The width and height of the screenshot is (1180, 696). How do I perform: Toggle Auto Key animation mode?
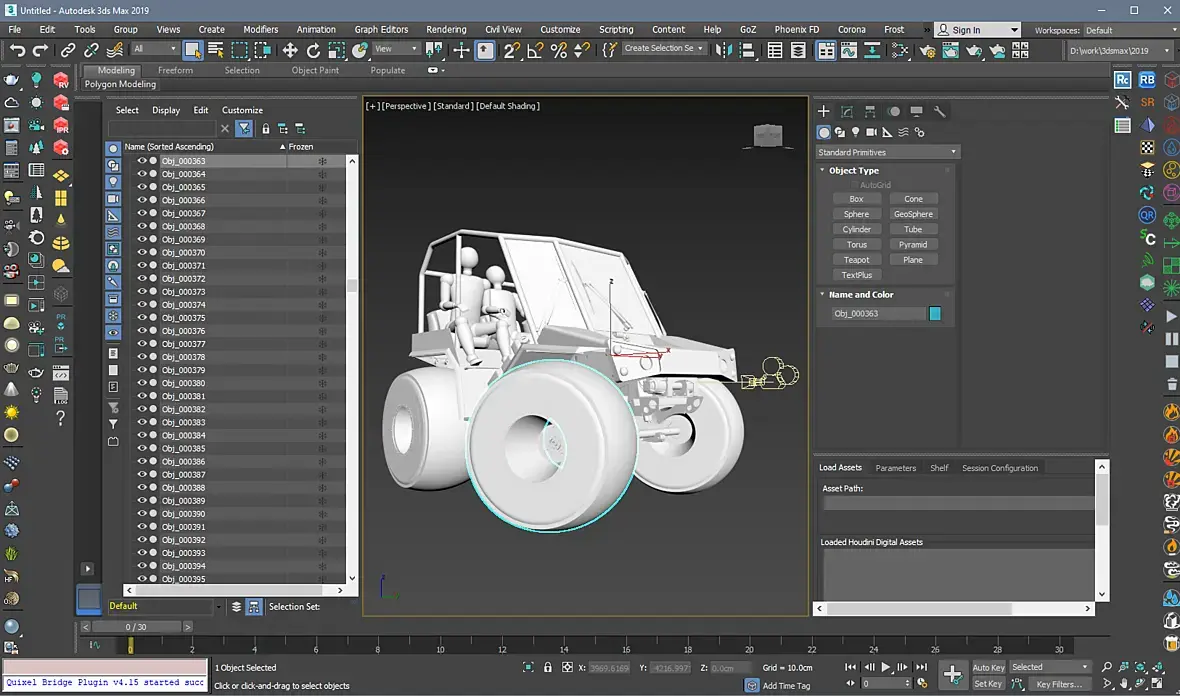[x=988, y=667]
